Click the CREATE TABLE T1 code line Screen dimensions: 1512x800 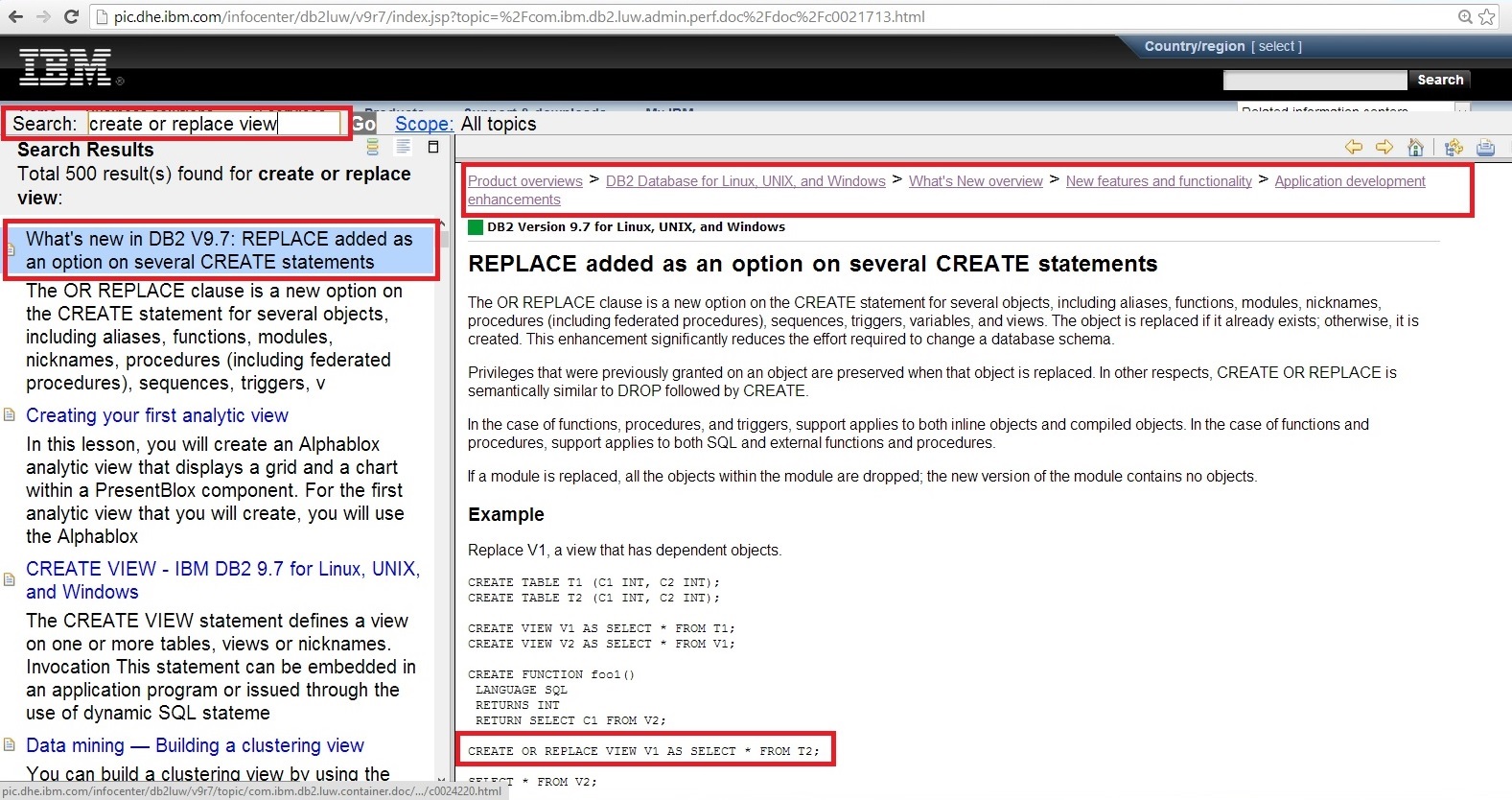point(593,582)
